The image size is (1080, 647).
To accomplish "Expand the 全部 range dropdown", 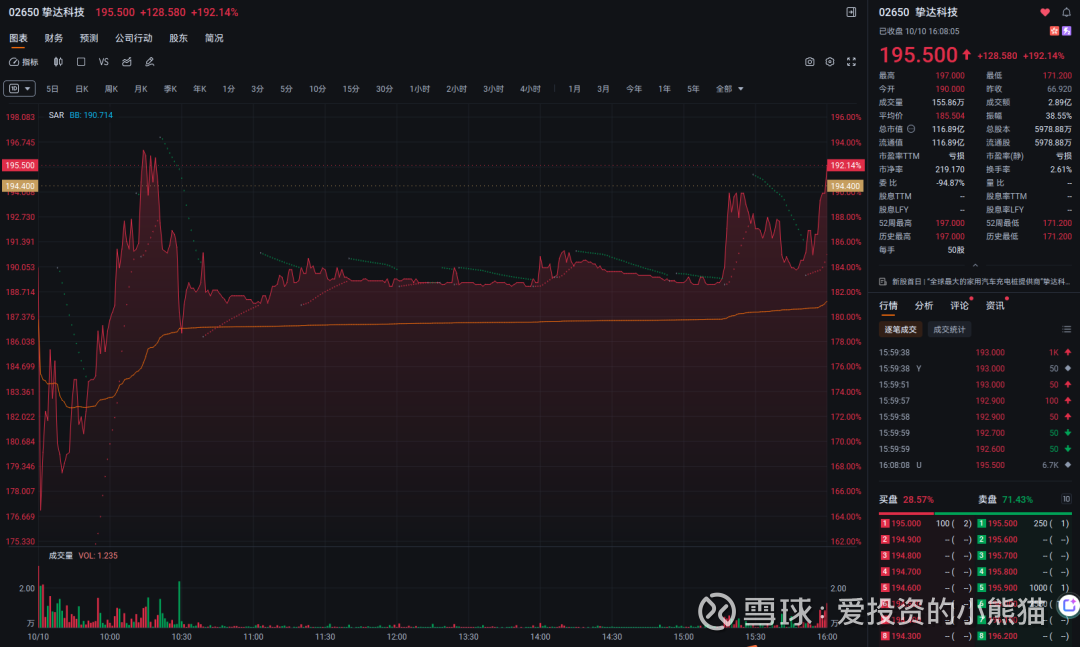I will point(729,89).
